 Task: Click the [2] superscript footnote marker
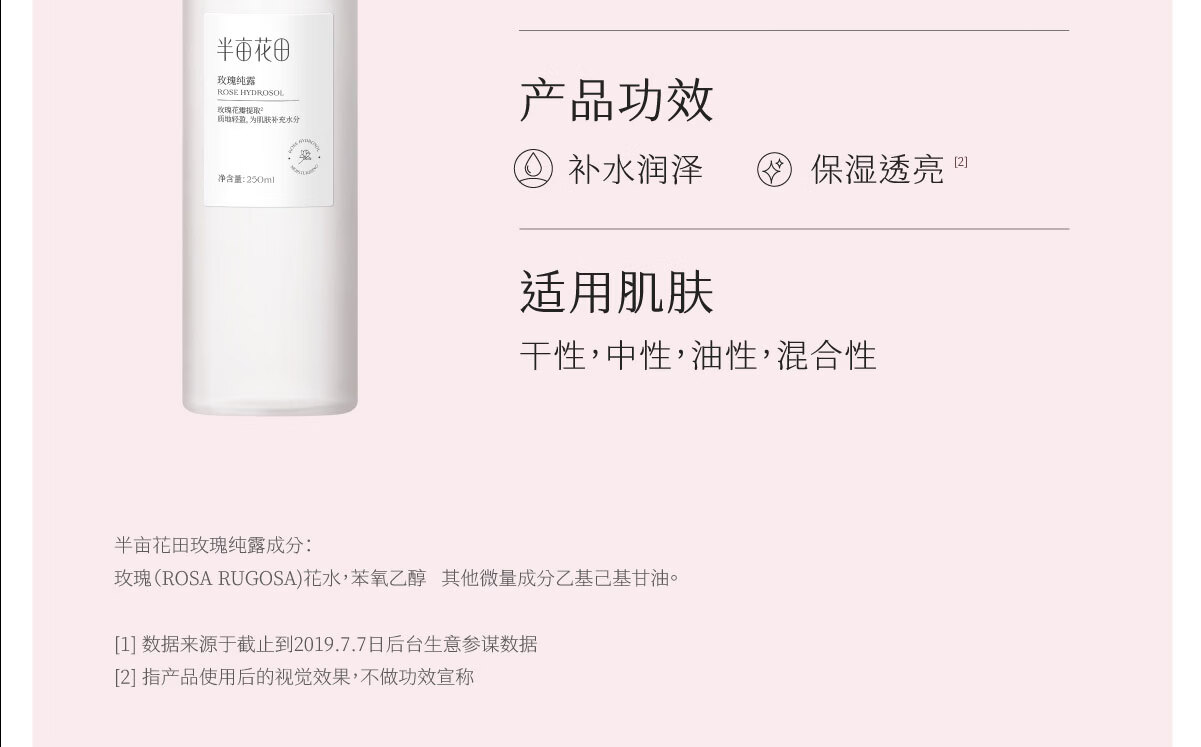961,161
